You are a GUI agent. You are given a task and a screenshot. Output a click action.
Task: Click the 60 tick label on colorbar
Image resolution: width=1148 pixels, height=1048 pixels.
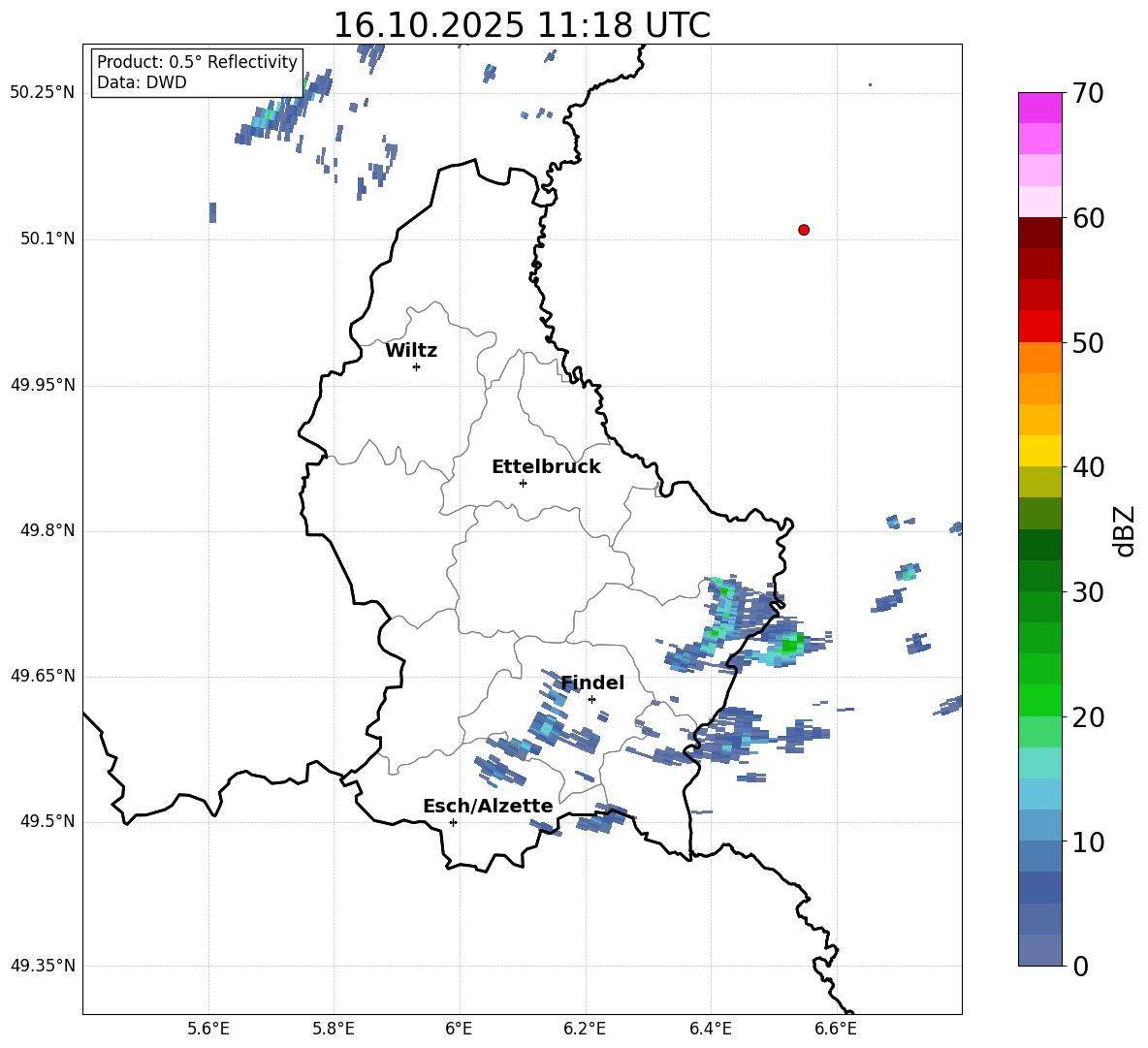pyautogui.click(x=1088, y=218)
